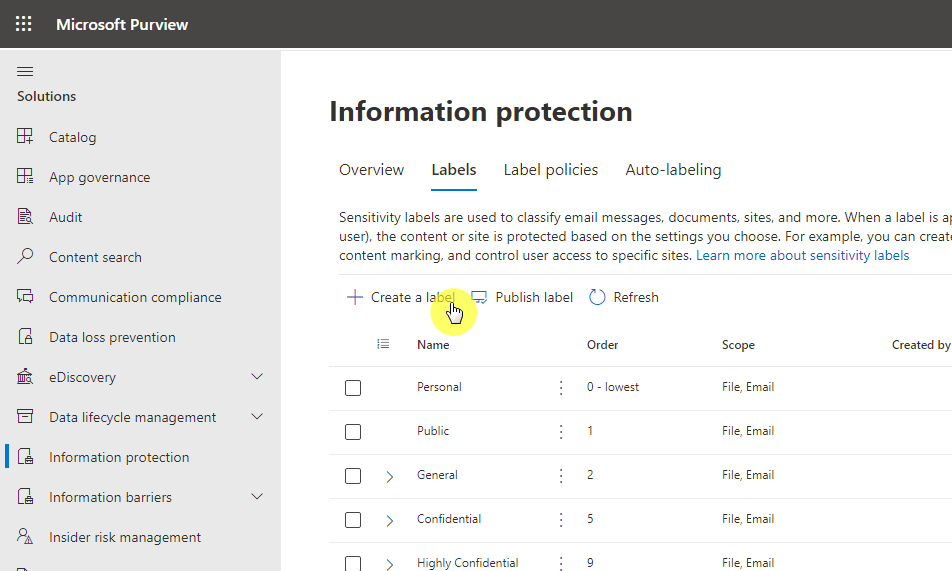952x571 pixels.
Task: Open the Highly Confidential label name
Action: click(x=468, y=563)
